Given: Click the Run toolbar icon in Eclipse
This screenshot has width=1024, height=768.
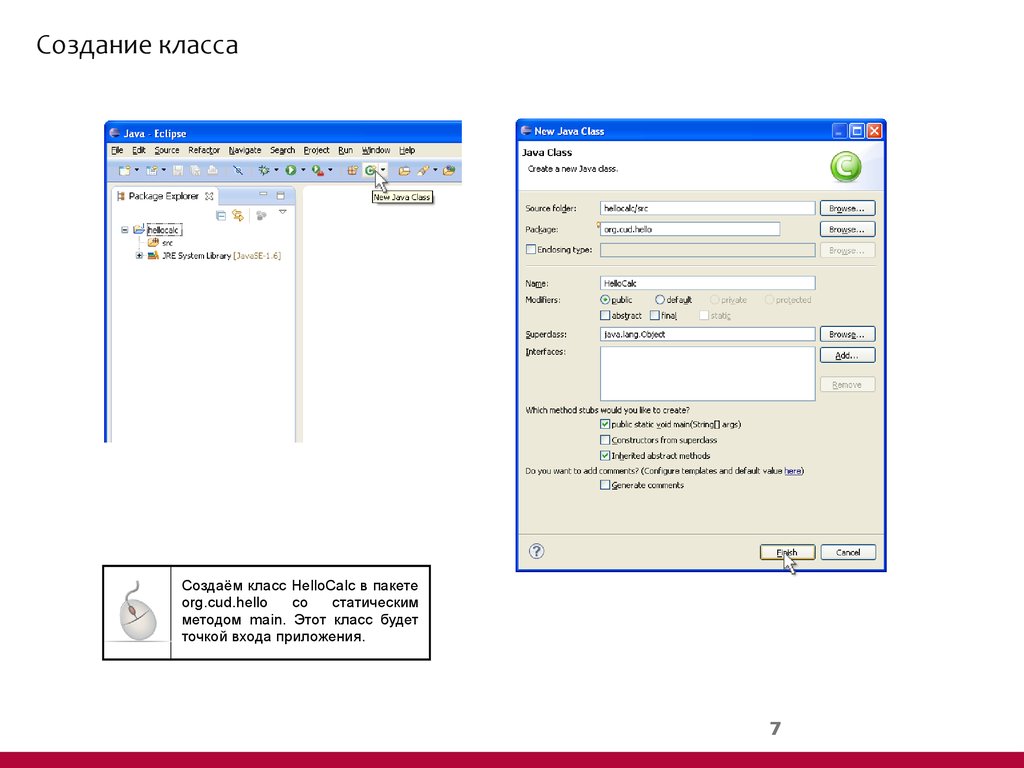Looking at the screenshot, I should (x=289, y=170).
